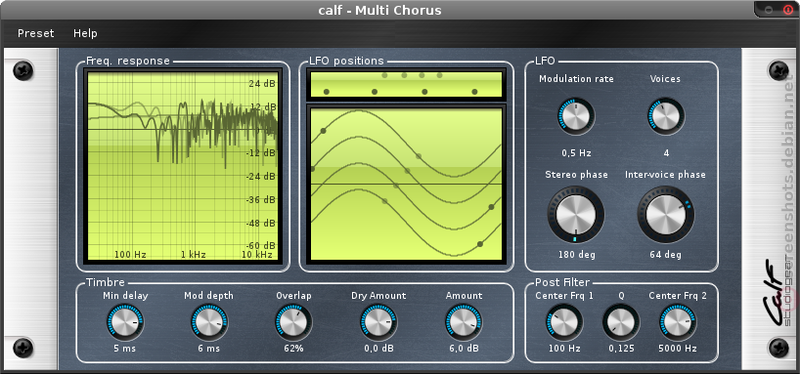The width and height of the screenshot is (800, 374).
Task: Click the Stereo phase knob
Action: coord(576,214)
